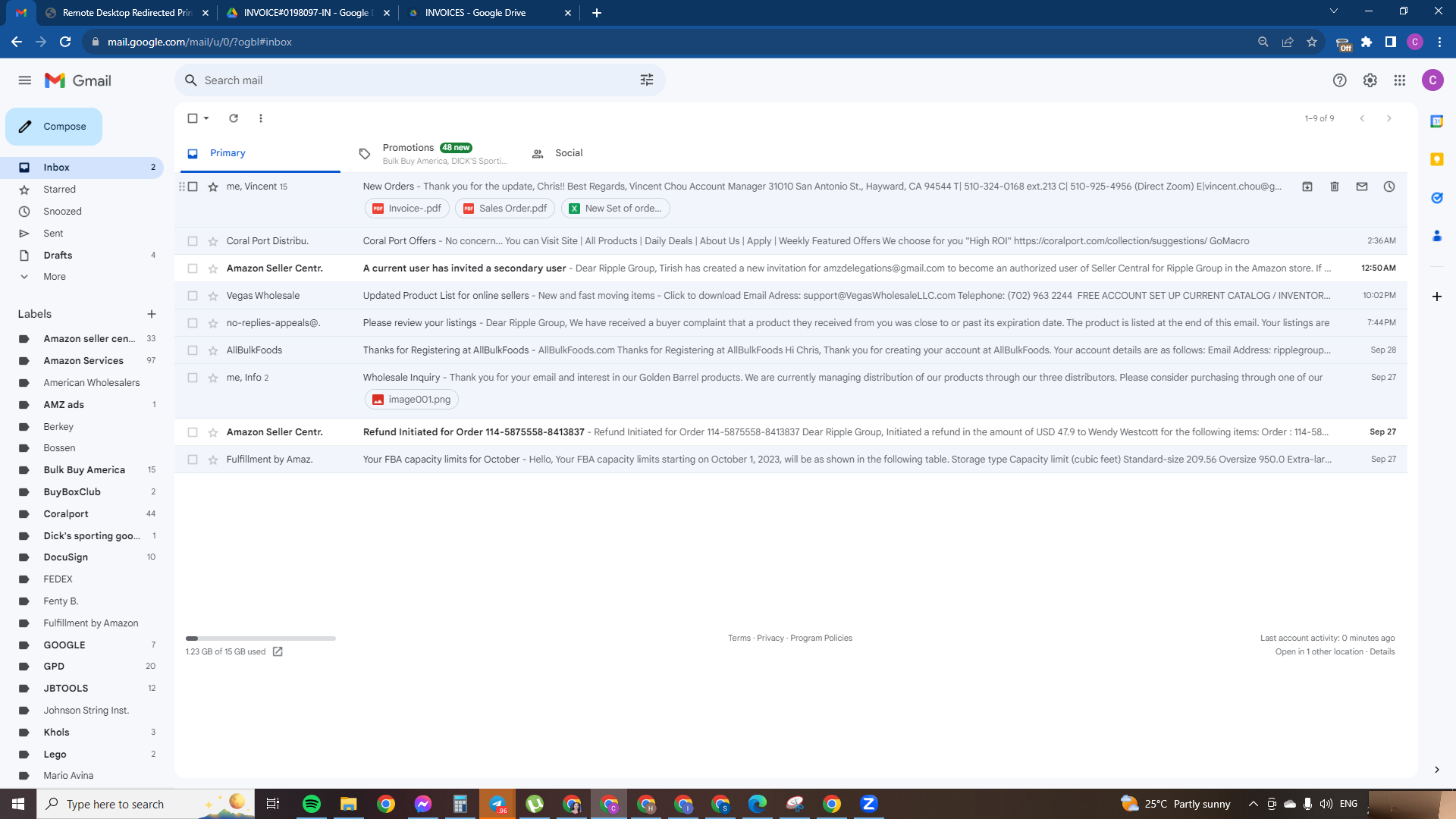Viewport: 1456px width, 819px height.
Task: Click the storage usage progress bar
Action: pos(261,639)
